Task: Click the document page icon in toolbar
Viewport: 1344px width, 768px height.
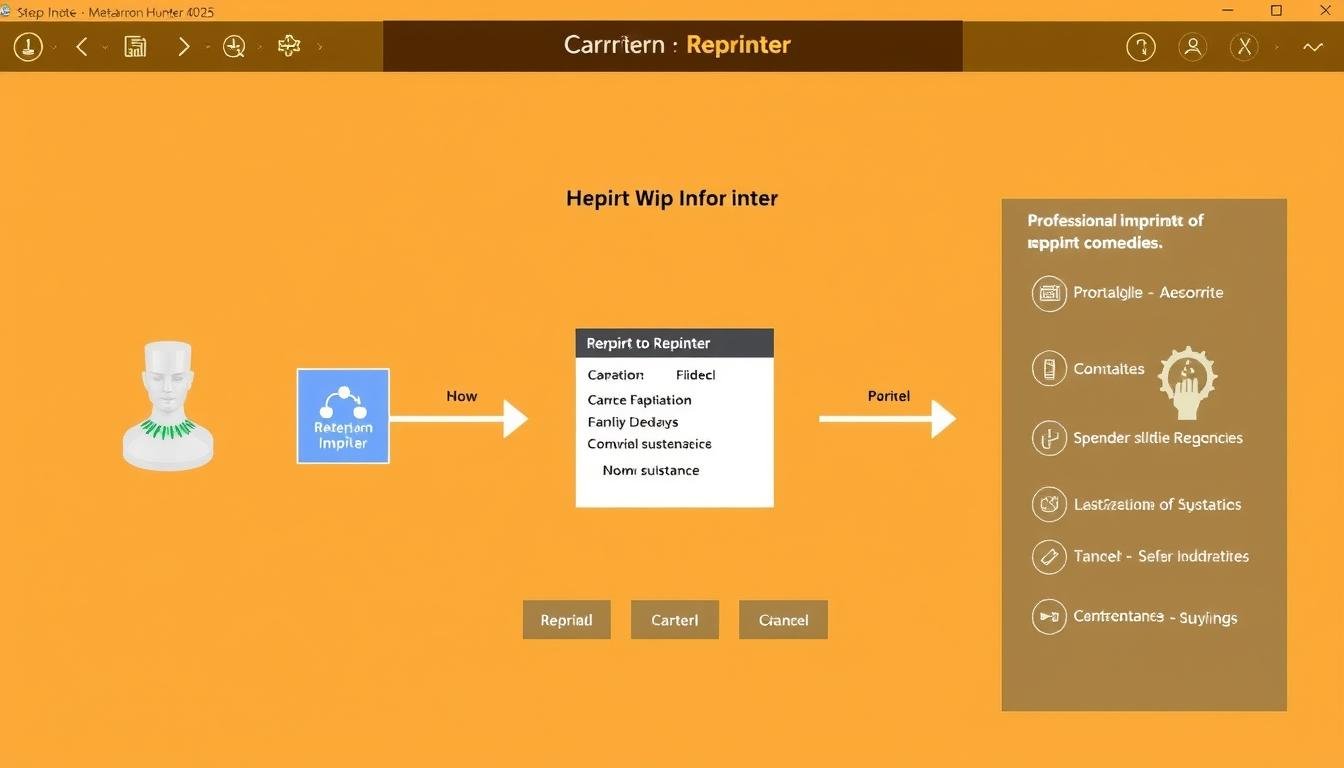Action: (x=135, y=46)
